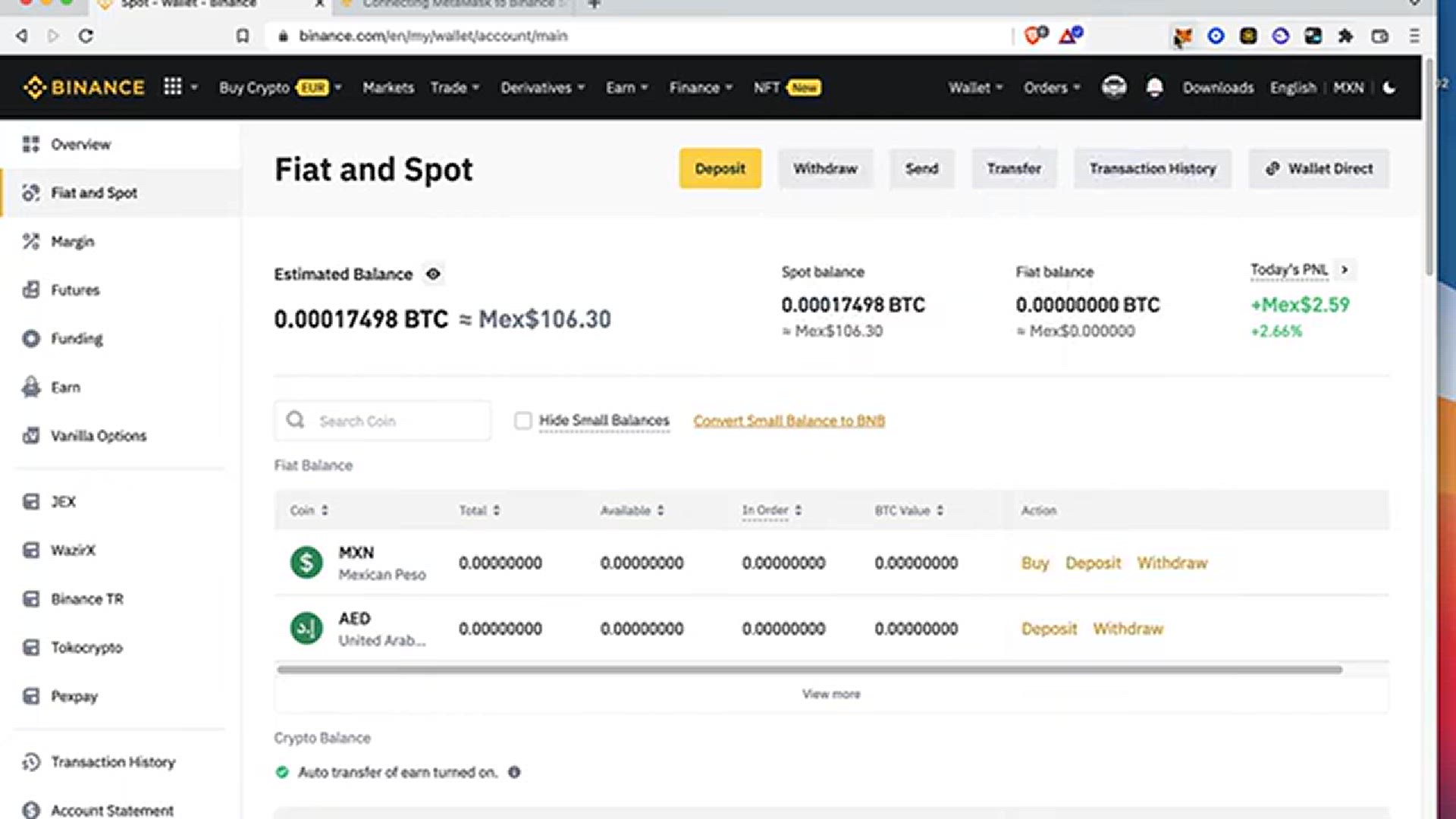Image resolution: width=1456 pixels, height=819 pixels.
Task: Open Brave shields icon
Action: point(1035,35)
